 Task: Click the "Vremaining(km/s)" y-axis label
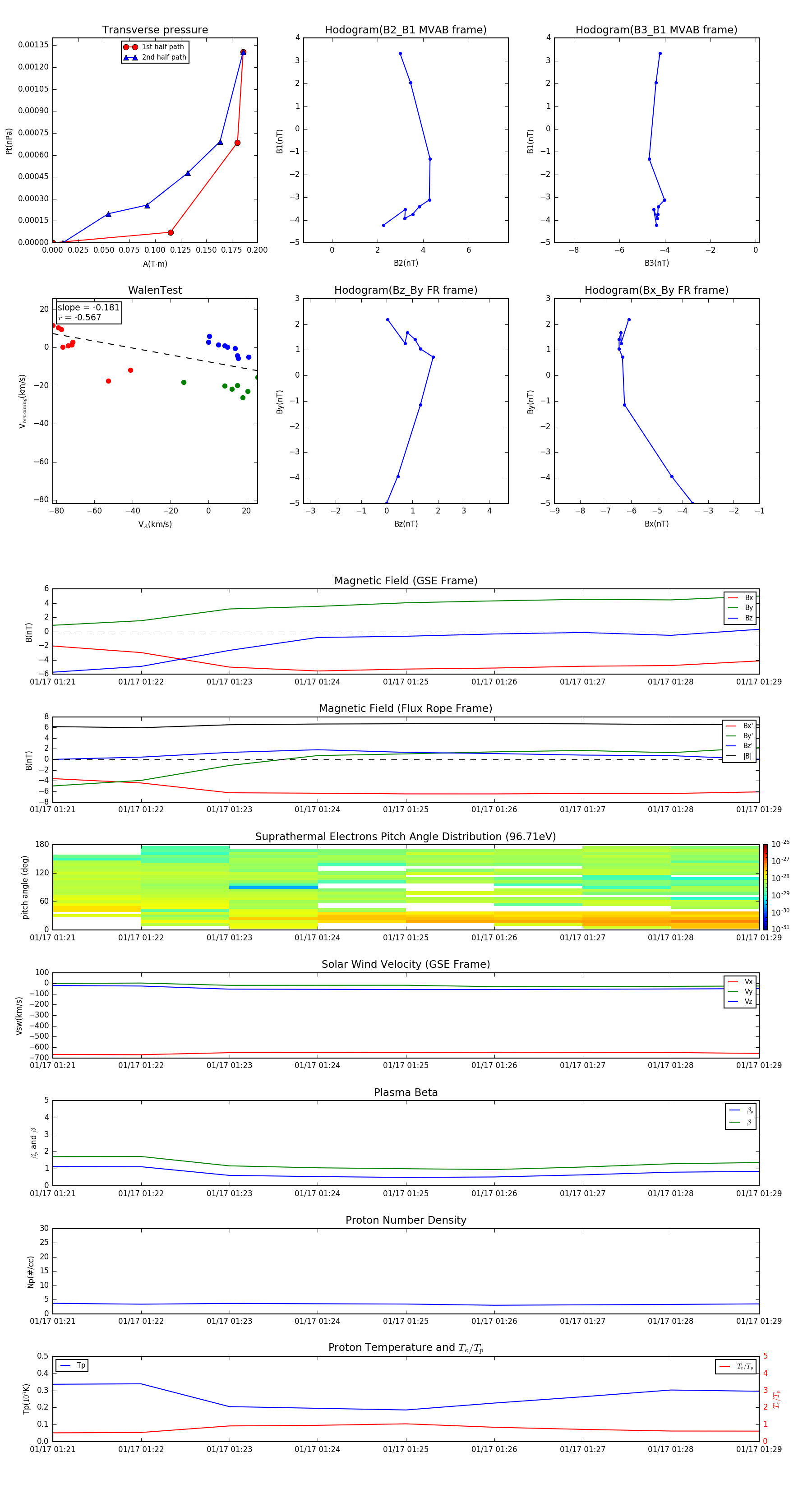pyautogui.click(x=23, y=401)
